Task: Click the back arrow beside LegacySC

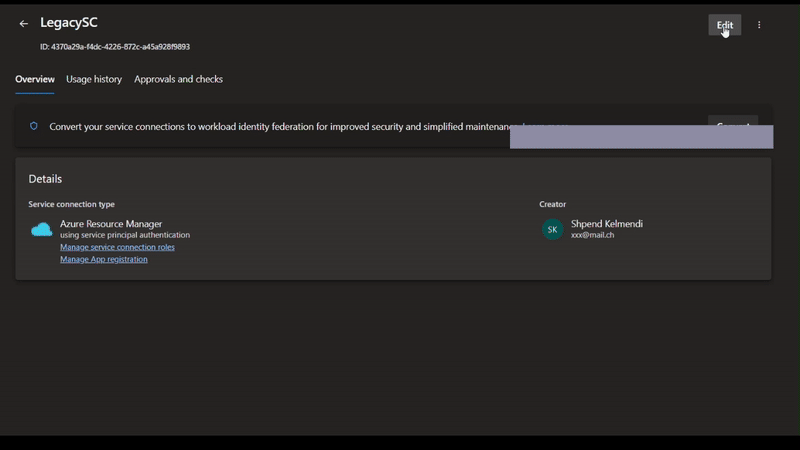Action: point(24,24)
